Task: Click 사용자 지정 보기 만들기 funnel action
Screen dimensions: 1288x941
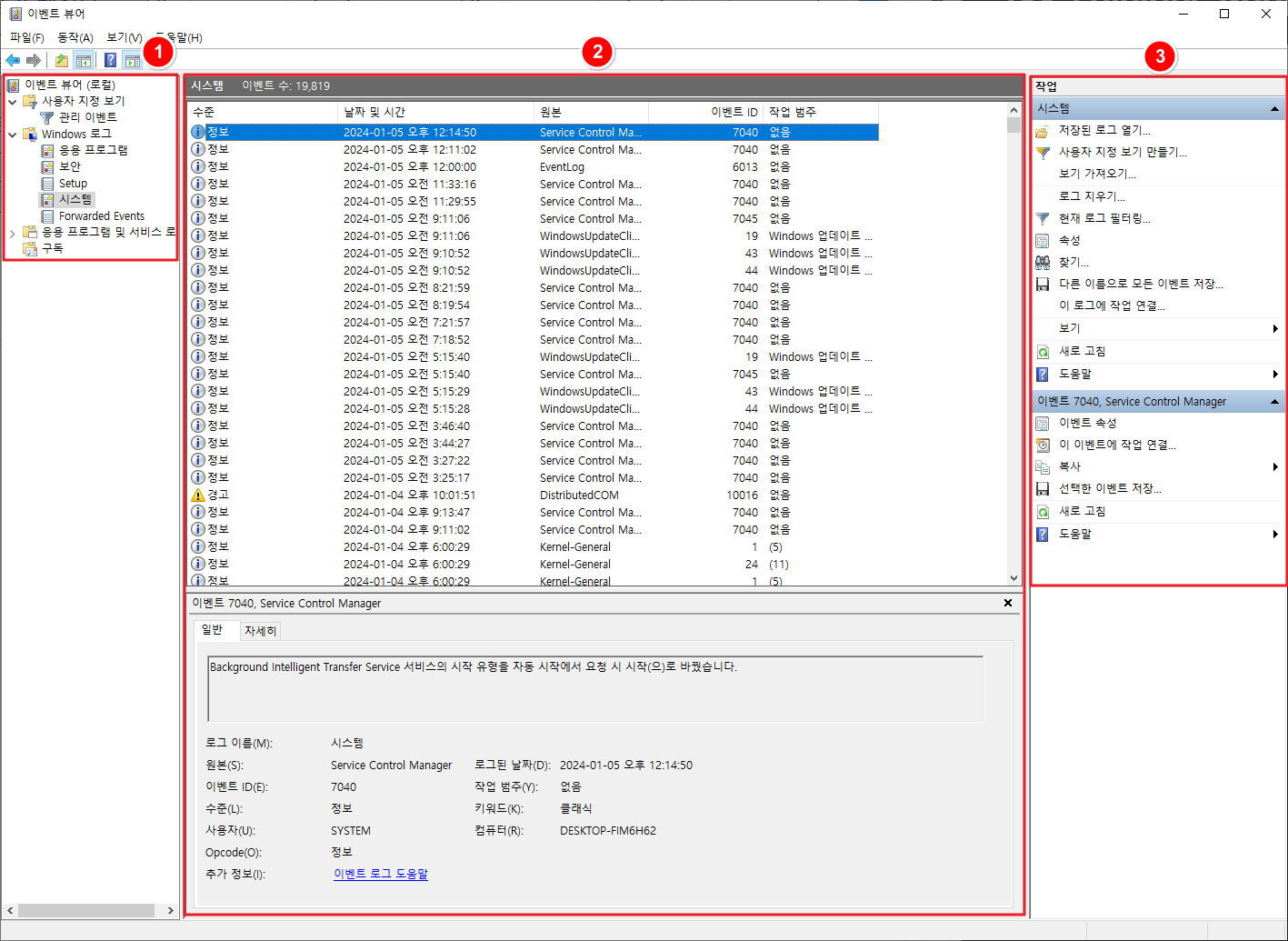Action: pos(1123,152)
